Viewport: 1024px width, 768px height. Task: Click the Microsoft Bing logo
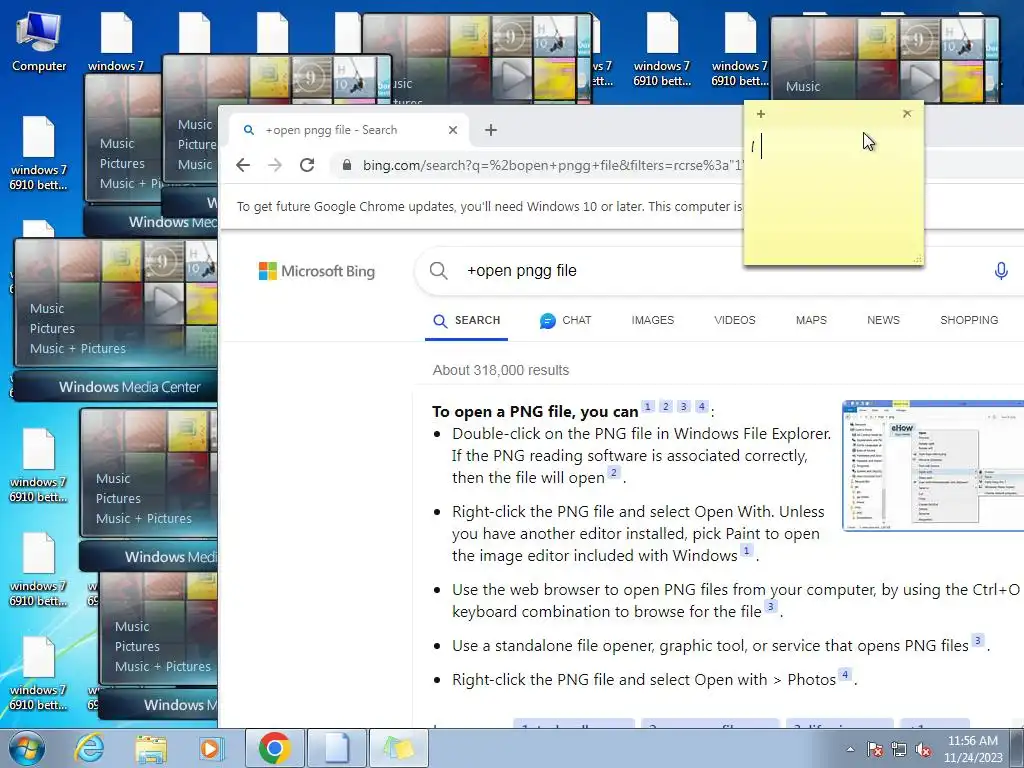coord(317,271)
